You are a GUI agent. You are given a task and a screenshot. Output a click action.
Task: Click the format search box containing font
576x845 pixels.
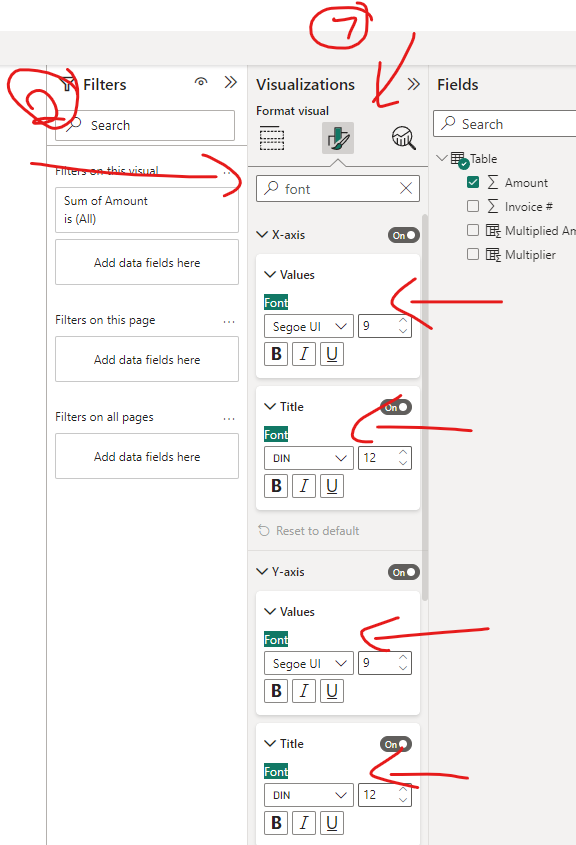[x=338, y=189]
